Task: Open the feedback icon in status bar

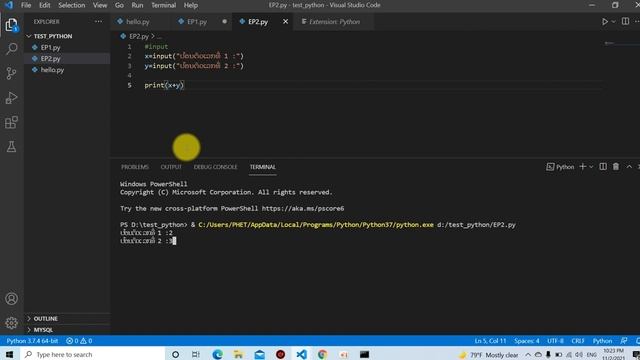Action: (x=624, y=341)
